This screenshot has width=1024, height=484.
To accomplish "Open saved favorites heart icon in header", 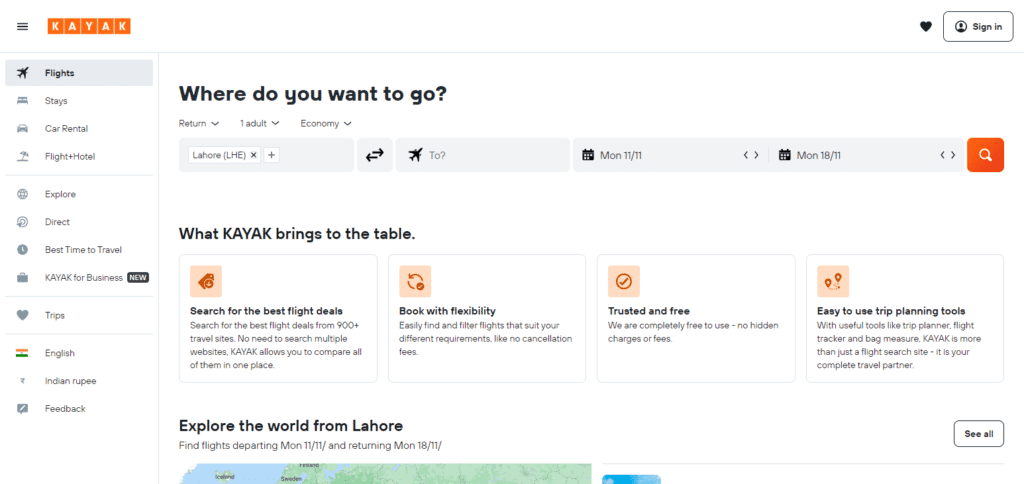I will pos(925,27).
